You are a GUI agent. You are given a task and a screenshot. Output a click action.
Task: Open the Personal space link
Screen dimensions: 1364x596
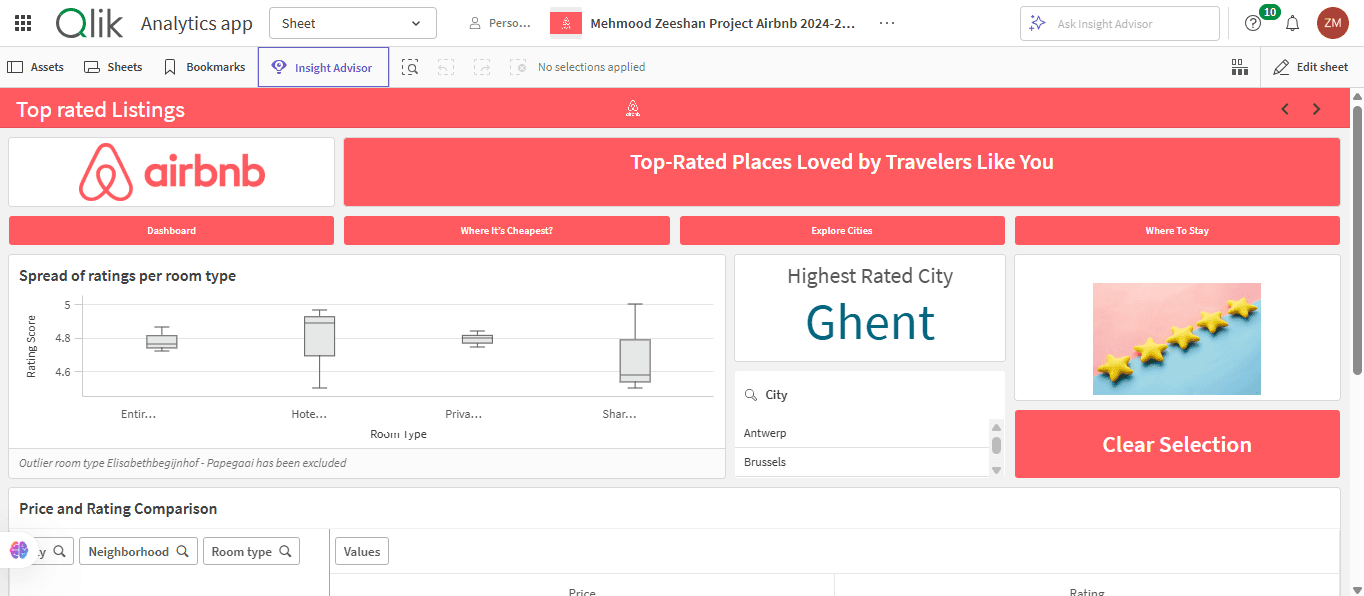pos(500,23)
